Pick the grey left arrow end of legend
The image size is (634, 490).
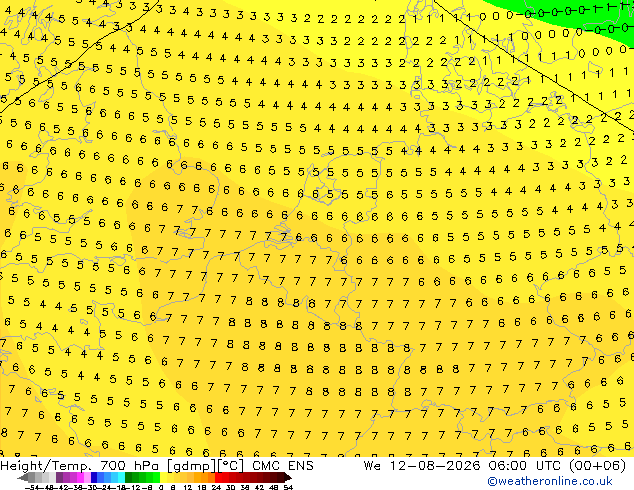[x=23, y=477]
